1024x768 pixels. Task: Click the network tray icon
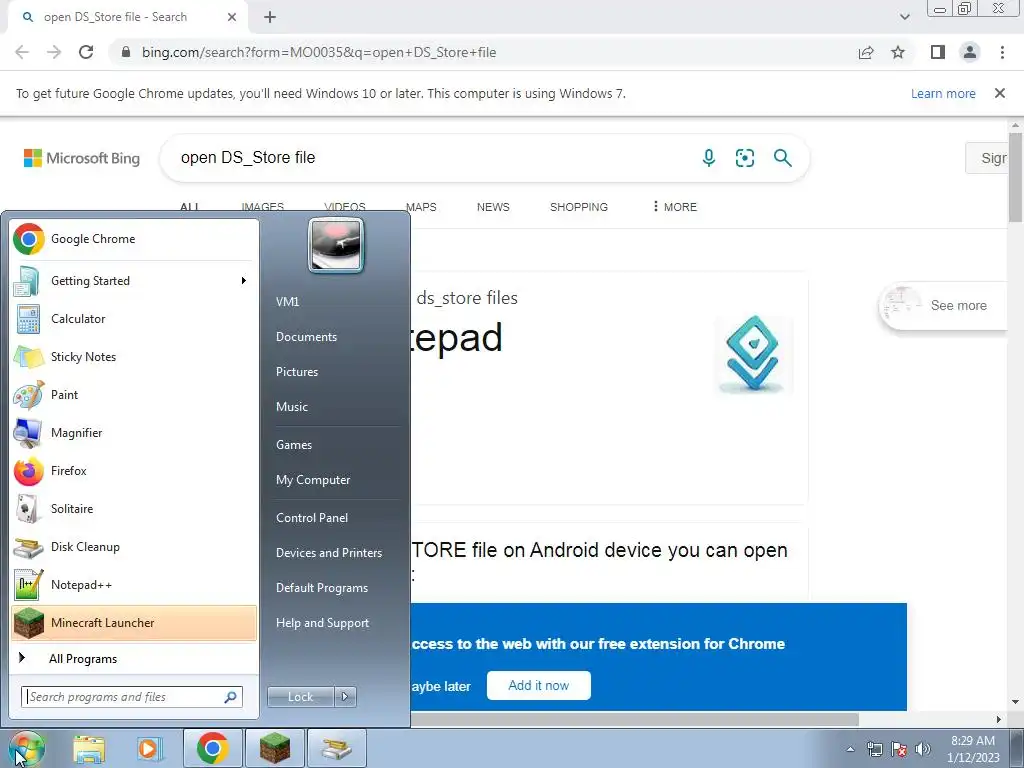[874, 749]
